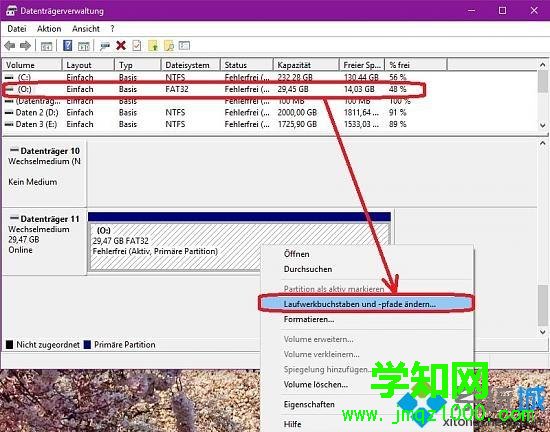Sort by the Kapazität column header
The image size is (550, 432).
pyautogui.click(x=306, y=65)
